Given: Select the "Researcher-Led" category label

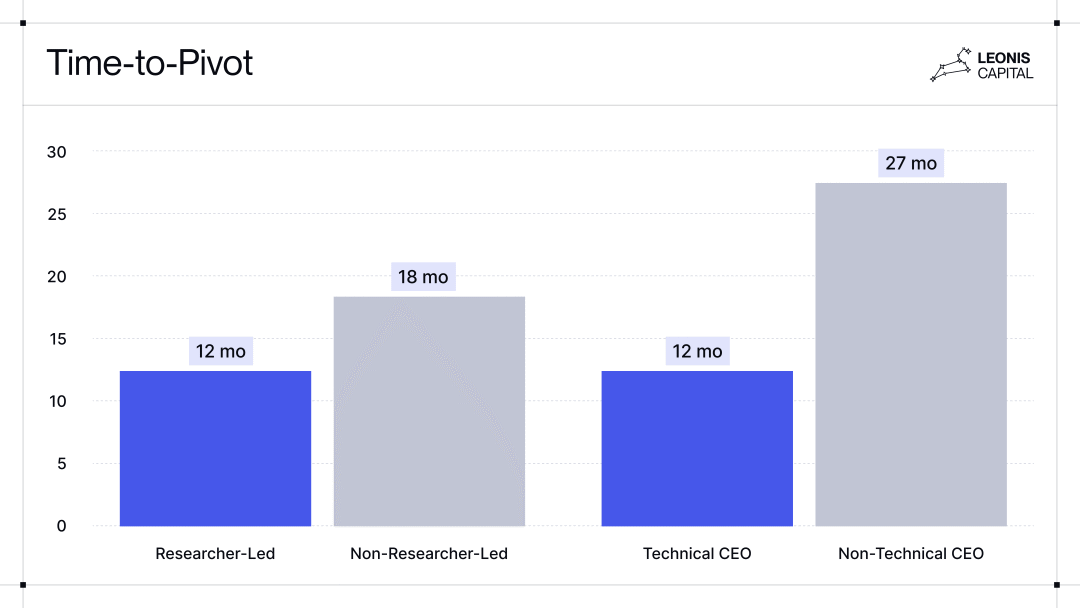Looking at the screenshot, I should [x=215, y=553].
